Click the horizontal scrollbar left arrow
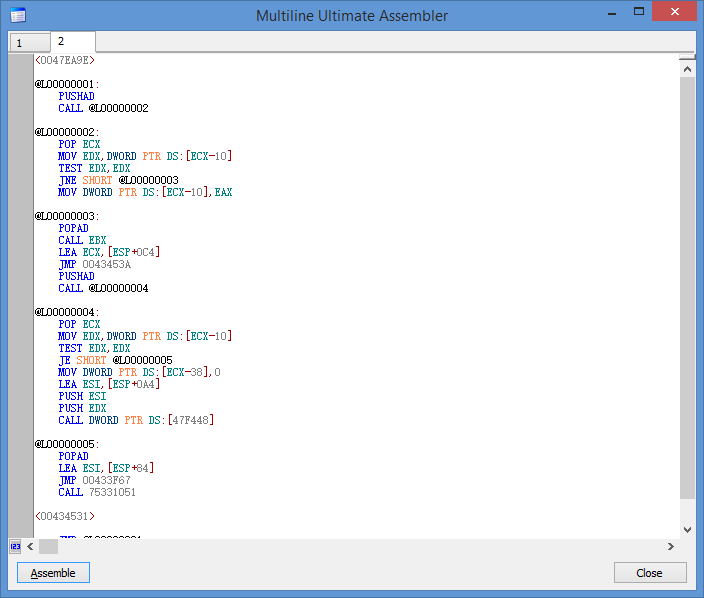 click(x=30, y=546)
